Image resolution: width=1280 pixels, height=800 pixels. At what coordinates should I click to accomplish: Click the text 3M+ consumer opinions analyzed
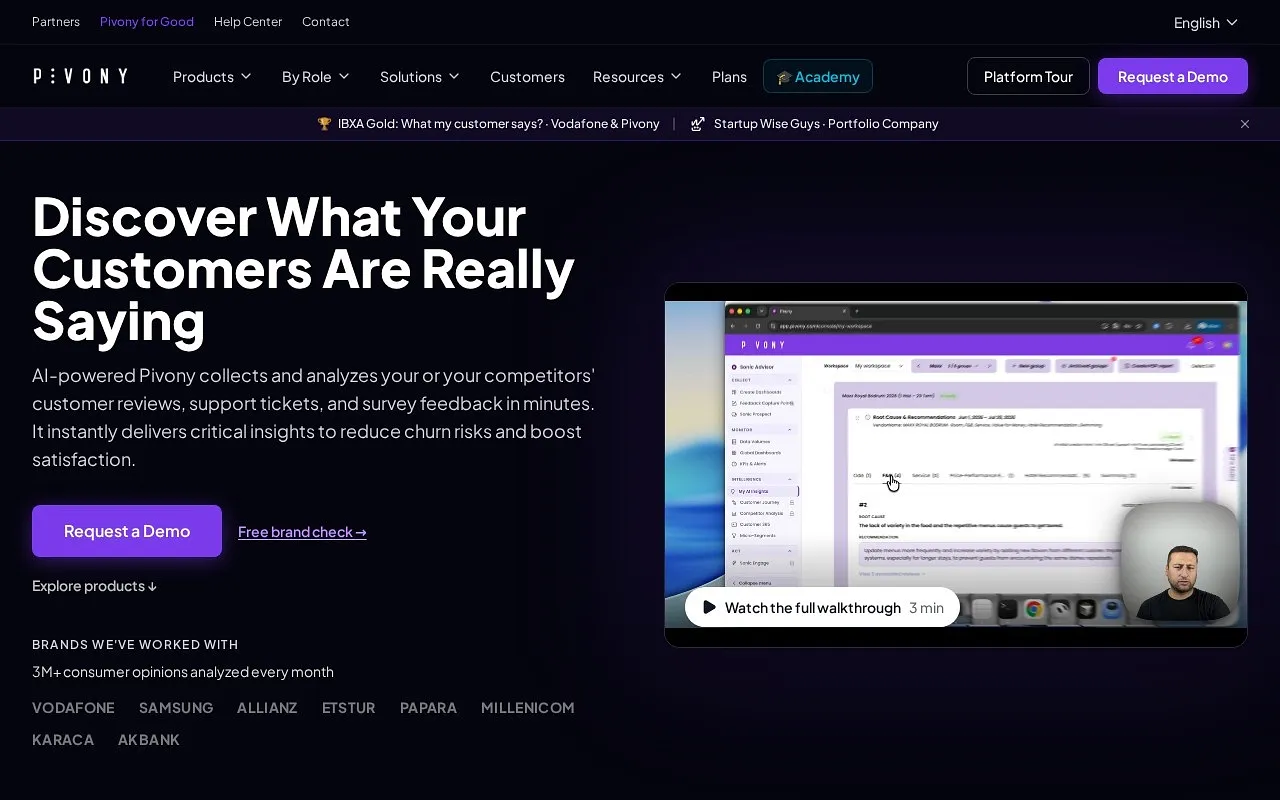click(183, 672)
